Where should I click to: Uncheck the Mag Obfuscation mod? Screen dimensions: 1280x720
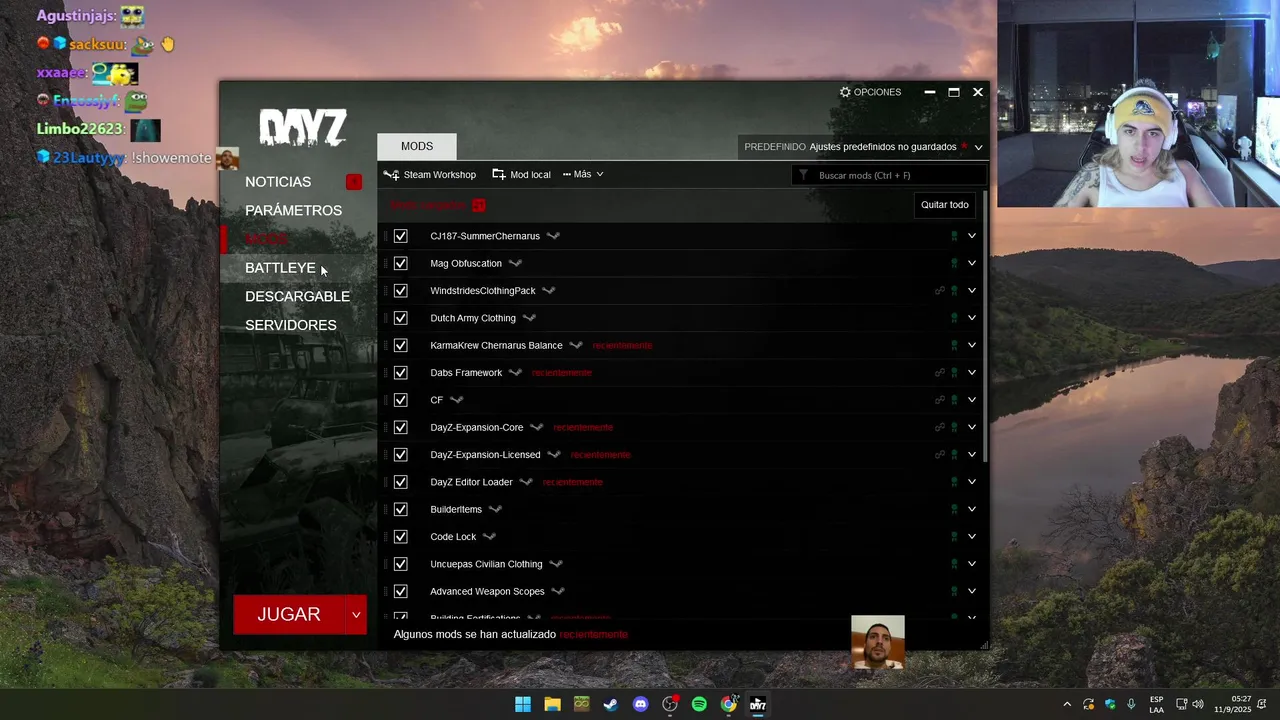tap(400, 263)
